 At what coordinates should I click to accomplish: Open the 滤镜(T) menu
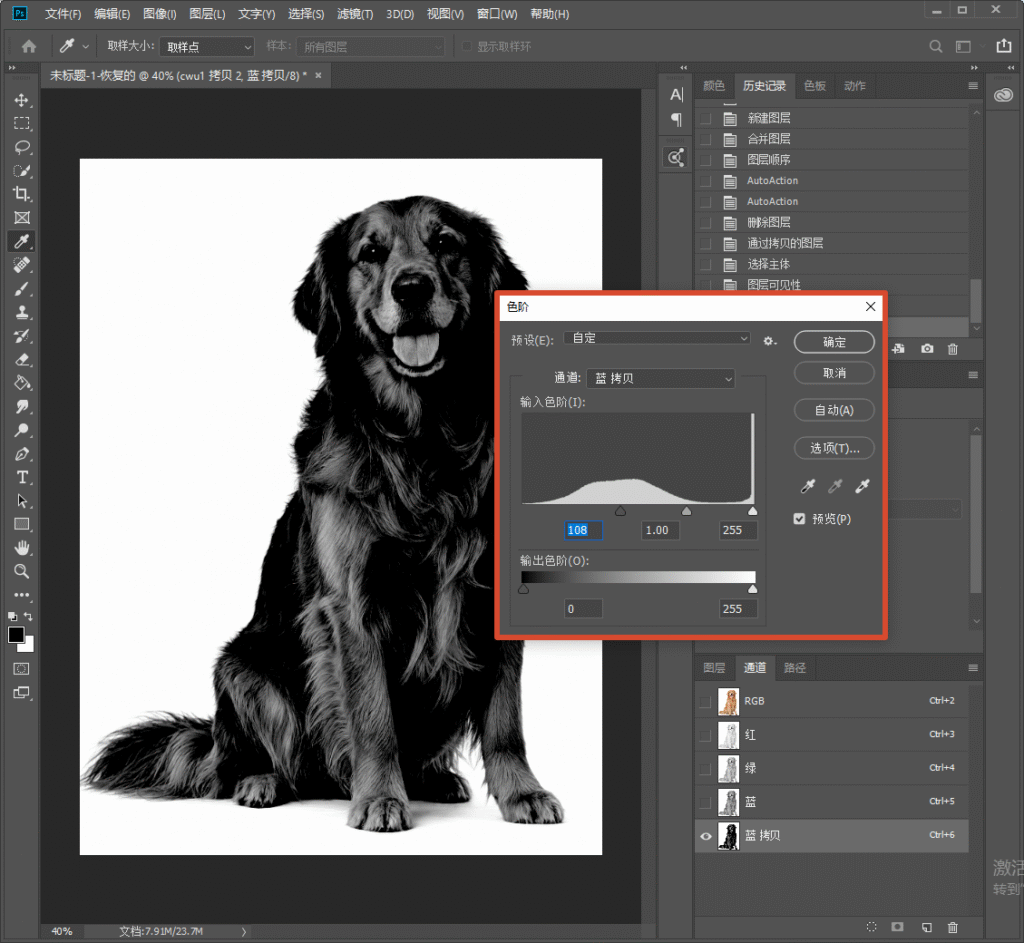click(355, 14)
